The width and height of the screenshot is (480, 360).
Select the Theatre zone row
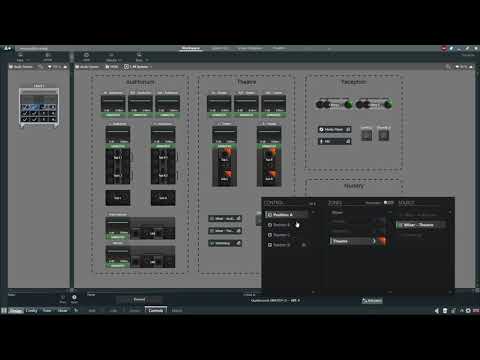click(353, 241)
